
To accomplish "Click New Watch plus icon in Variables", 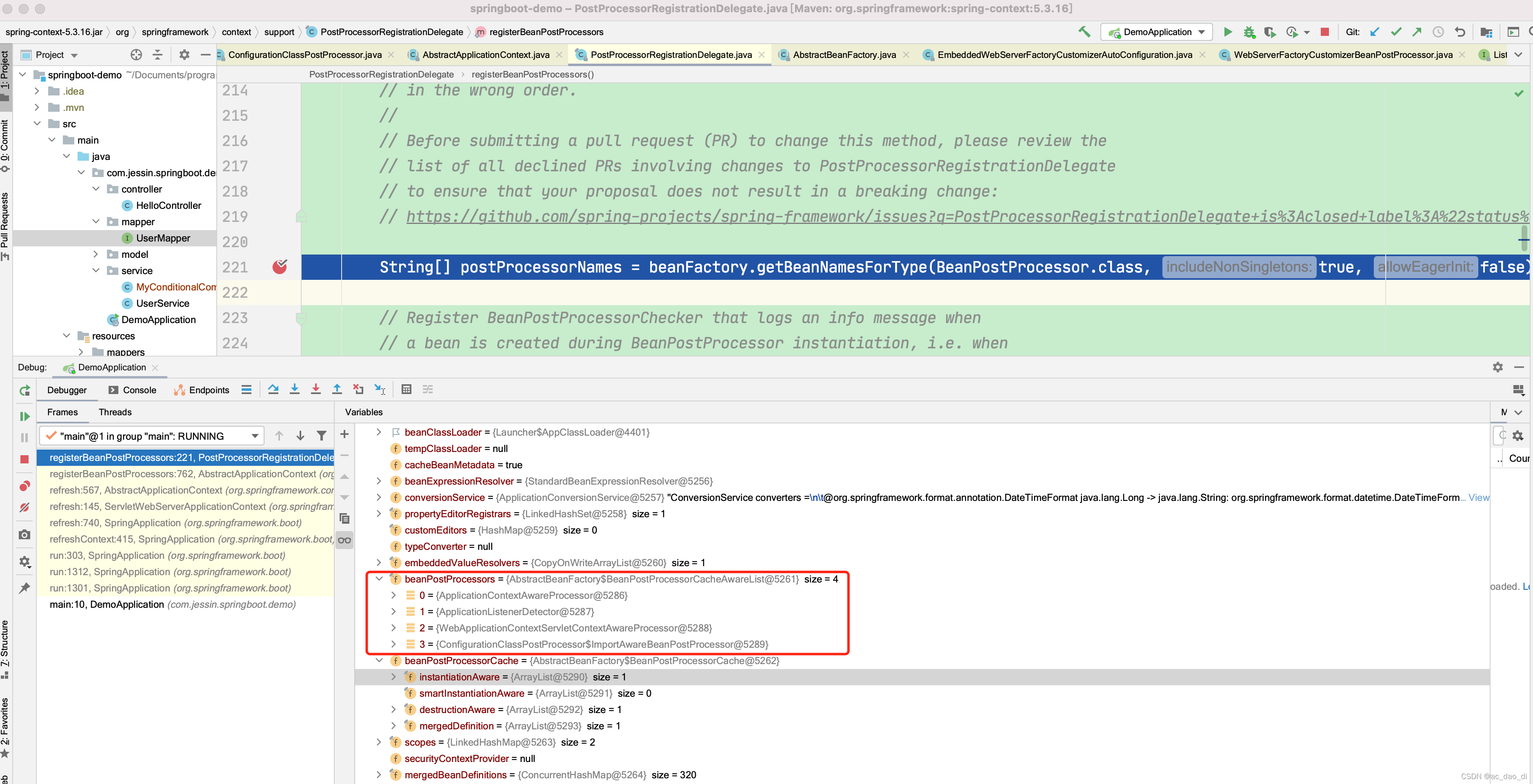I will [344, 434].
